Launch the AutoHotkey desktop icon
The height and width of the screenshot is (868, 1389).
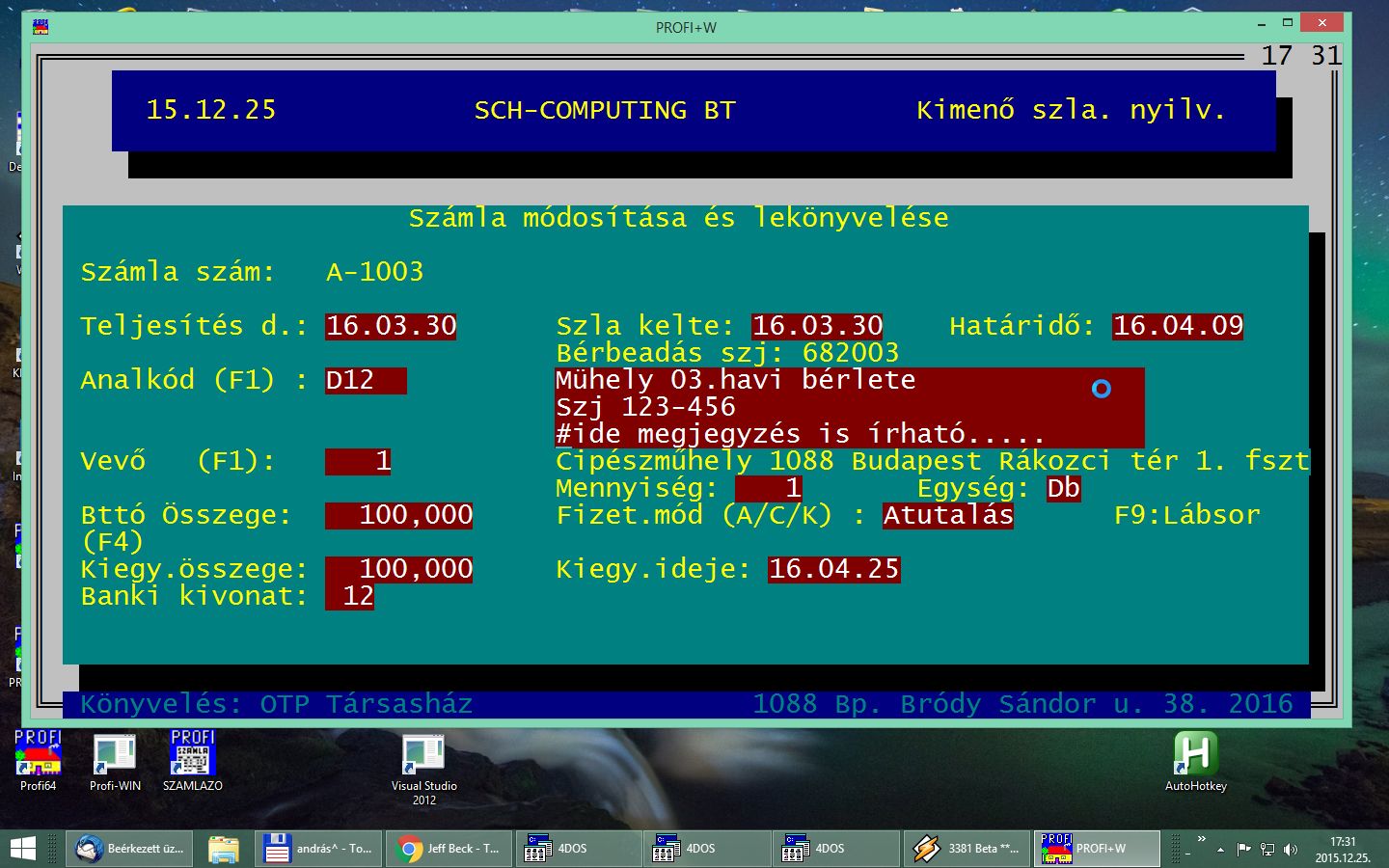coord(1195,753)
